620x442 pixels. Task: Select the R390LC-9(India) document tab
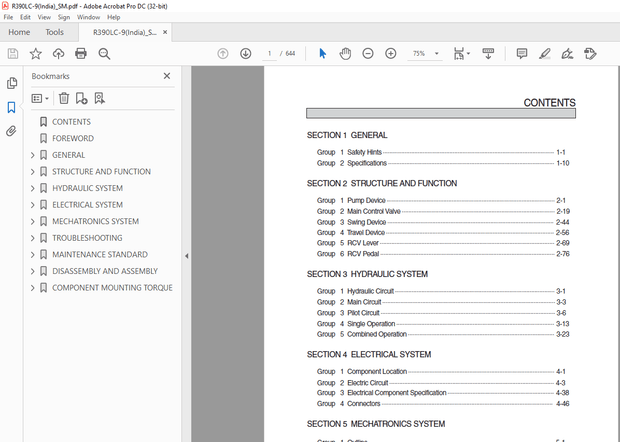coord(125,32)
